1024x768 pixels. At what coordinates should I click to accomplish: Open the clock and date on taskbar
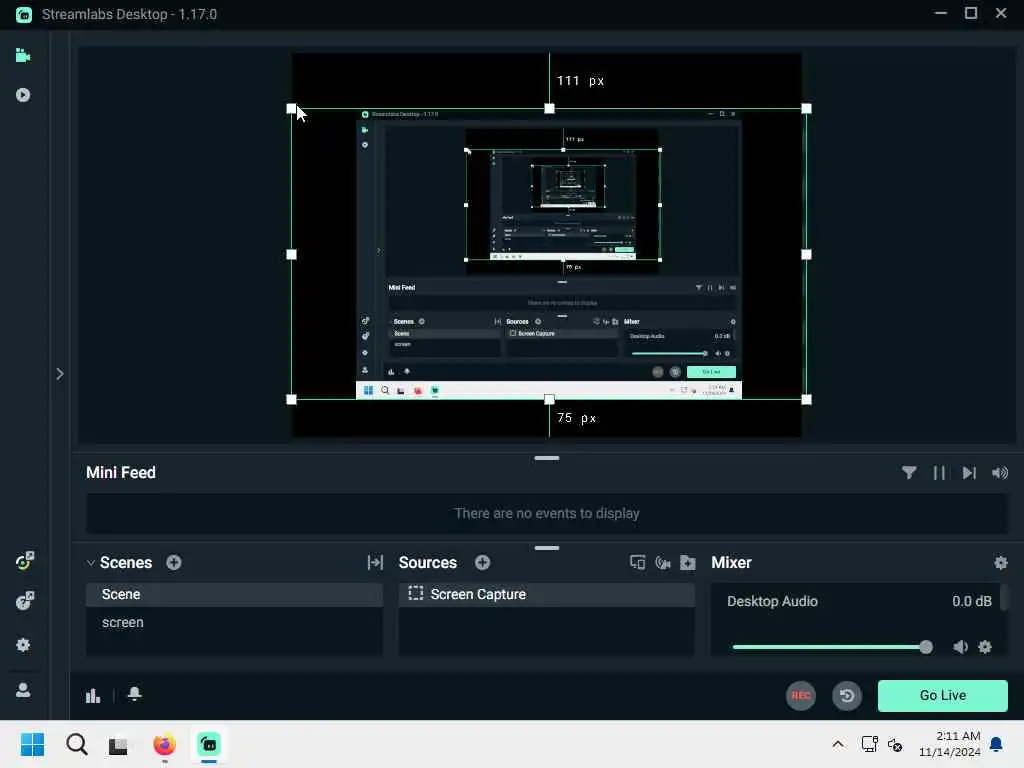click(950, 744)
